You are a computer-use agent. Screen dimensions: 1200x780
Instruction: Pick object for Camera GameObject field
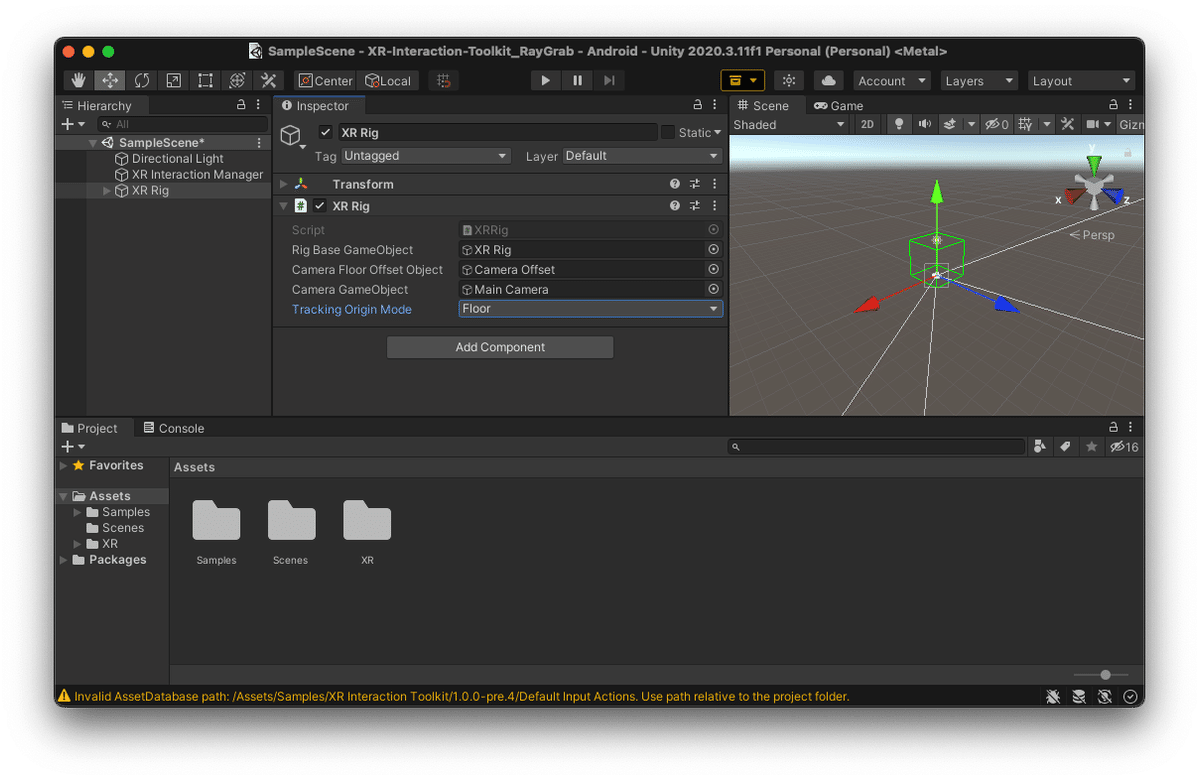pyautogui.click(x=714, y=289)
